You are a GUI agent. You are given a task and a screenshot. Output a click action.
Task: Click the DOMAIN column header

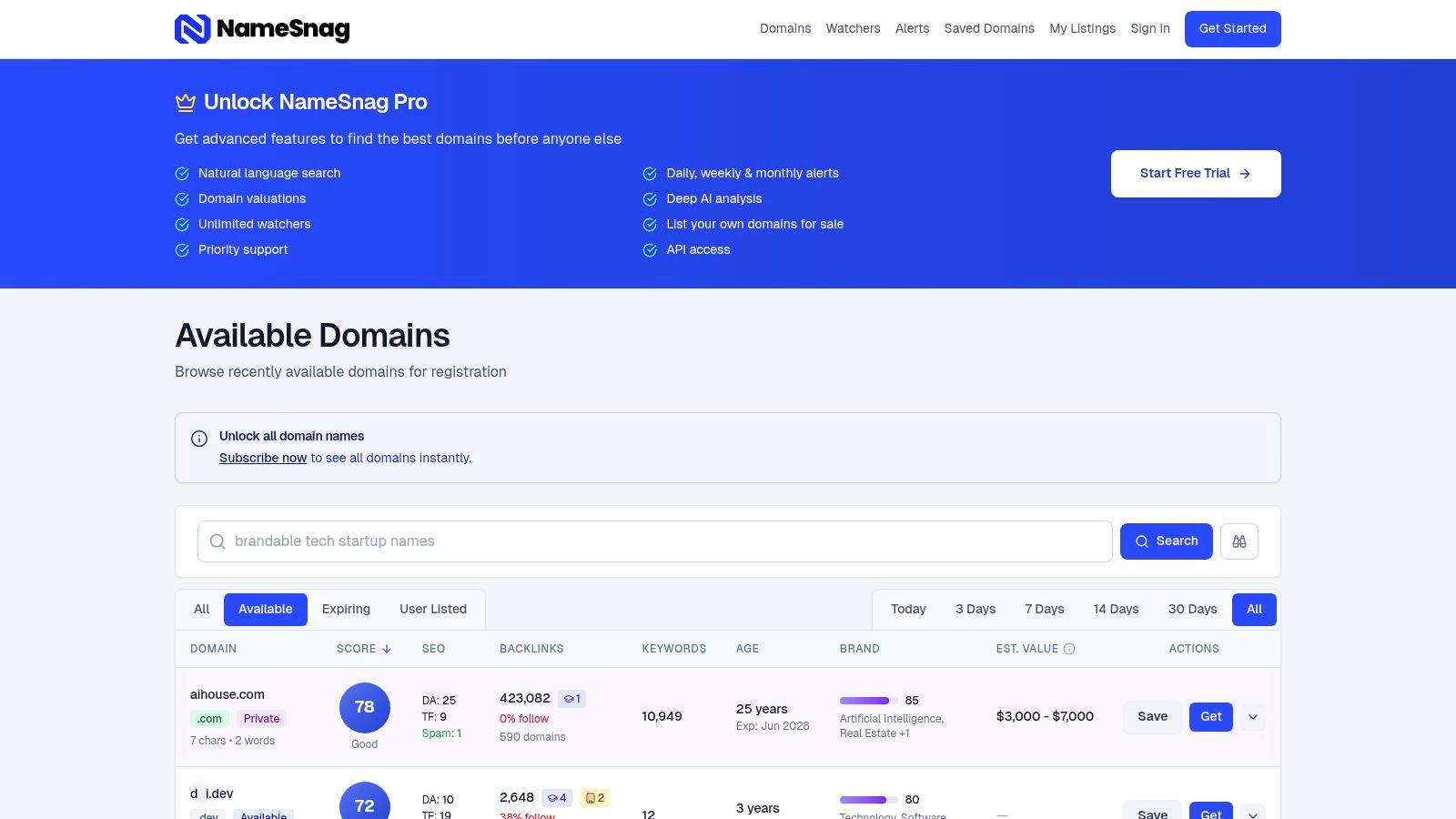point(213,649)
